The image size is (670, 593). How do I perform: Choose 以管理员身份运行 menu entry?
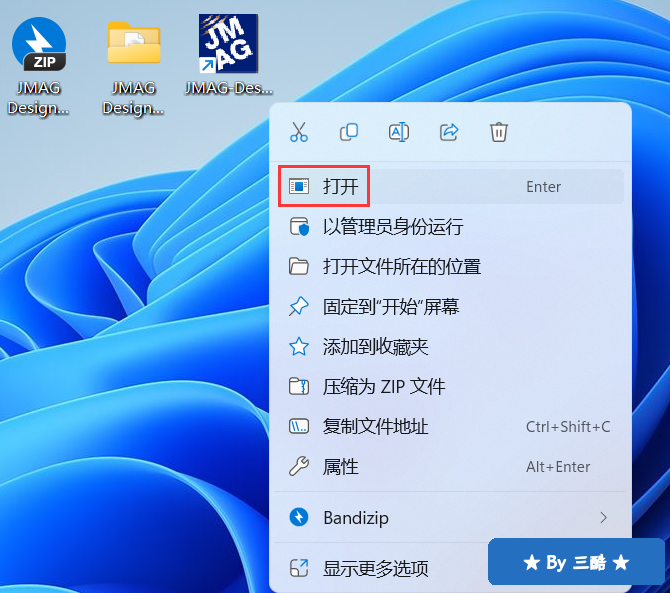[451, 226]
